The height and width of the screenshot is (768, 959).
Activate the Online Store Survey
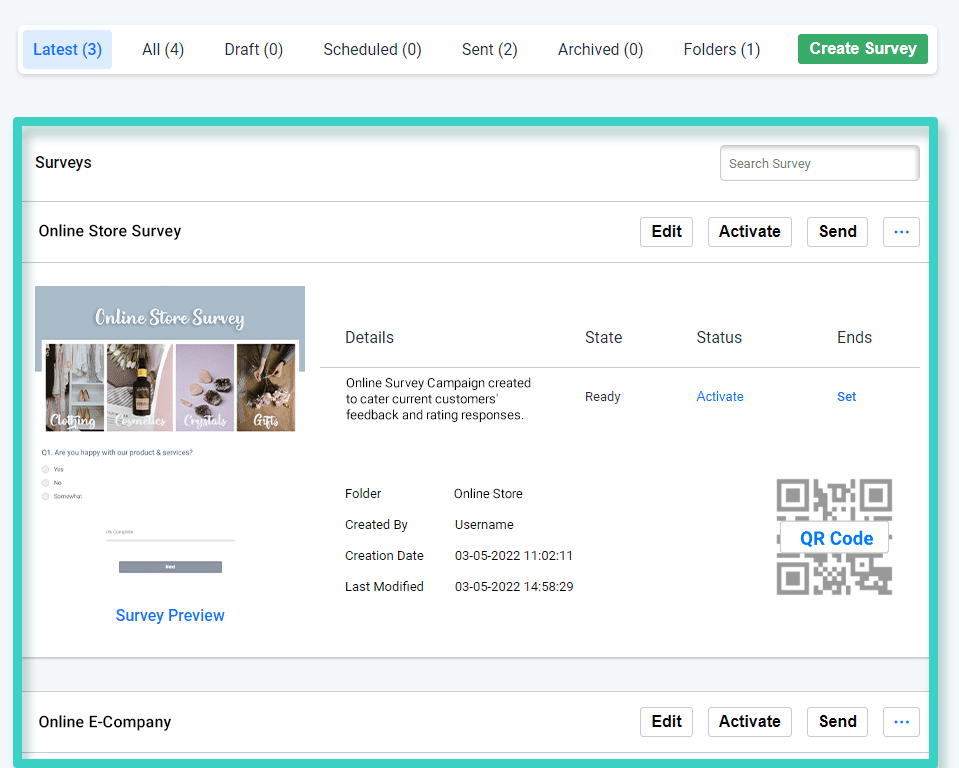(x=749, y=231)
